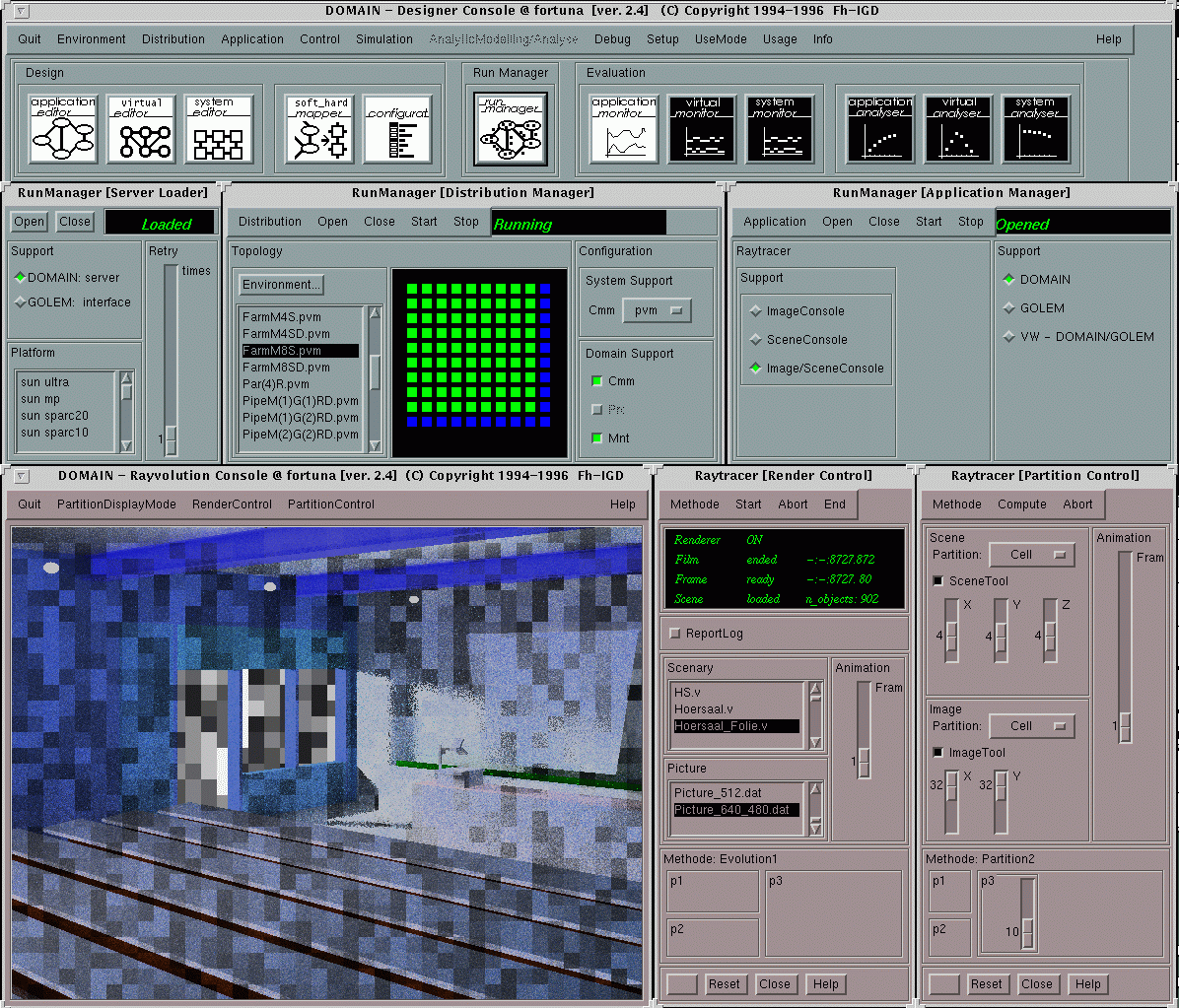
Task: Open the virtual analyser icon
Action: coord(958,129)
